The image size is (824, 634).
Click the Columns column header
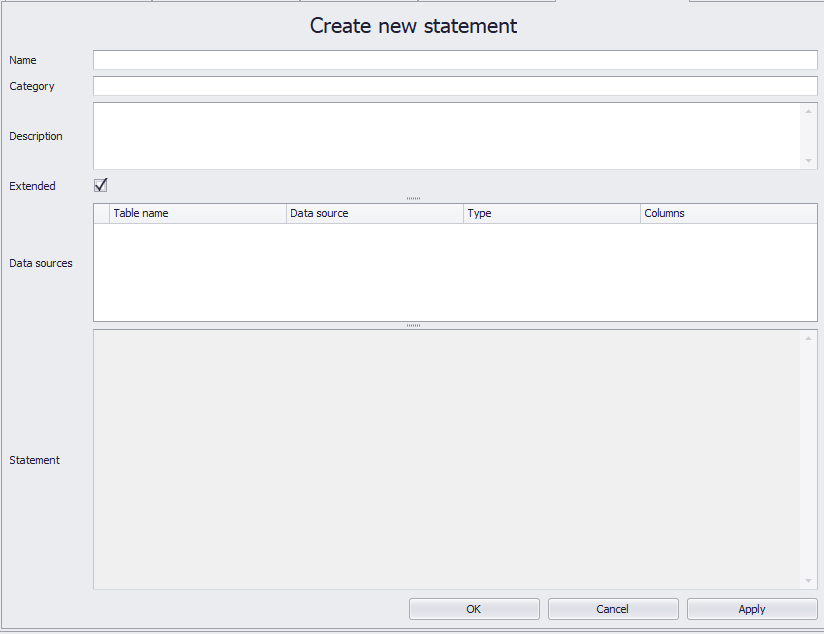pyautogui.click(x=728, y=213)
